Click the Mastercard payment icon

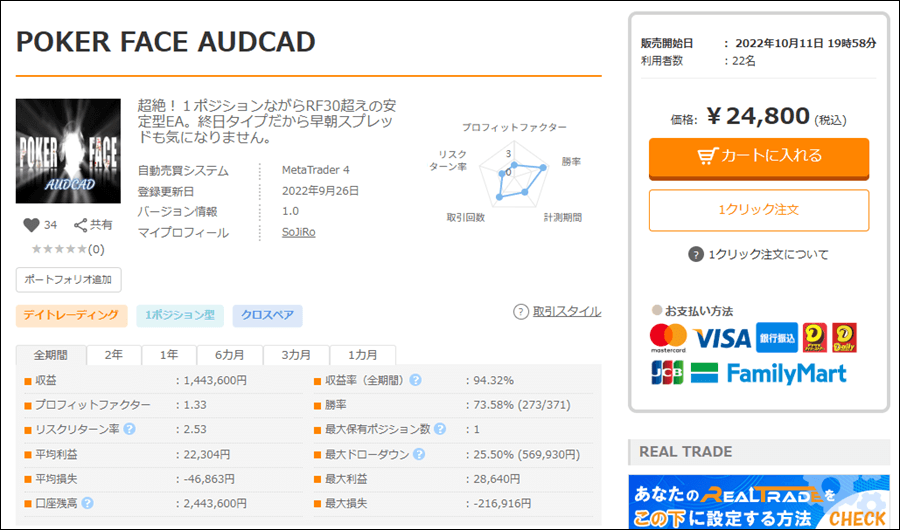668,338
